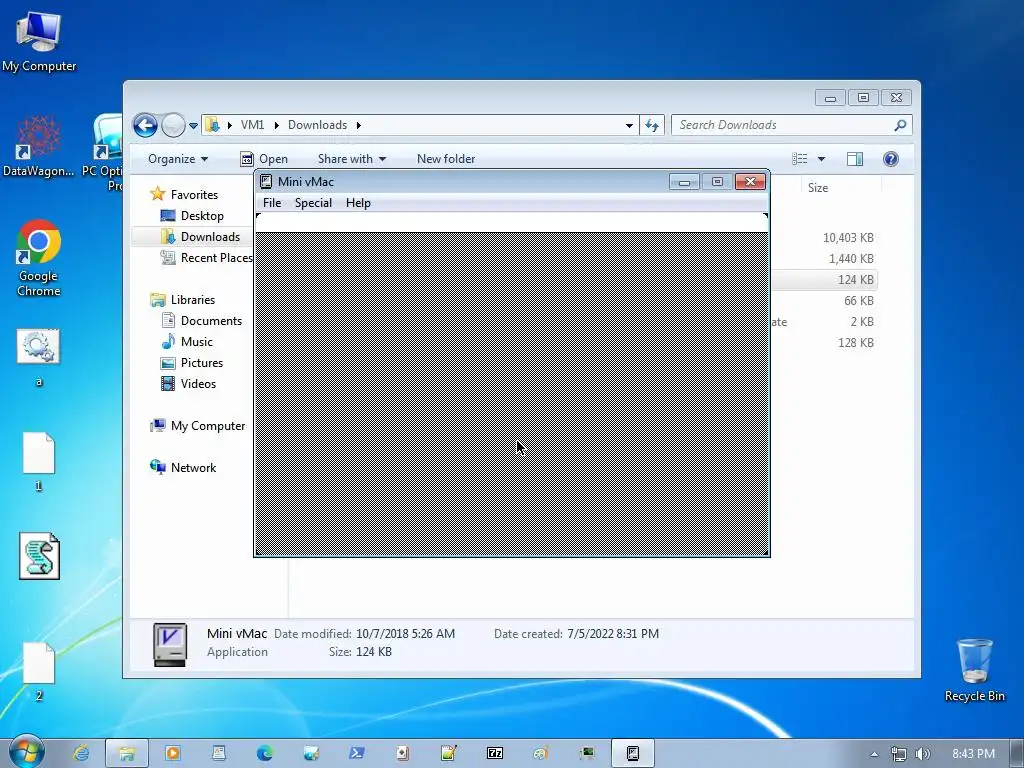Change the view with the view icon
This screenshot has width=1024, height=768.
799,159
